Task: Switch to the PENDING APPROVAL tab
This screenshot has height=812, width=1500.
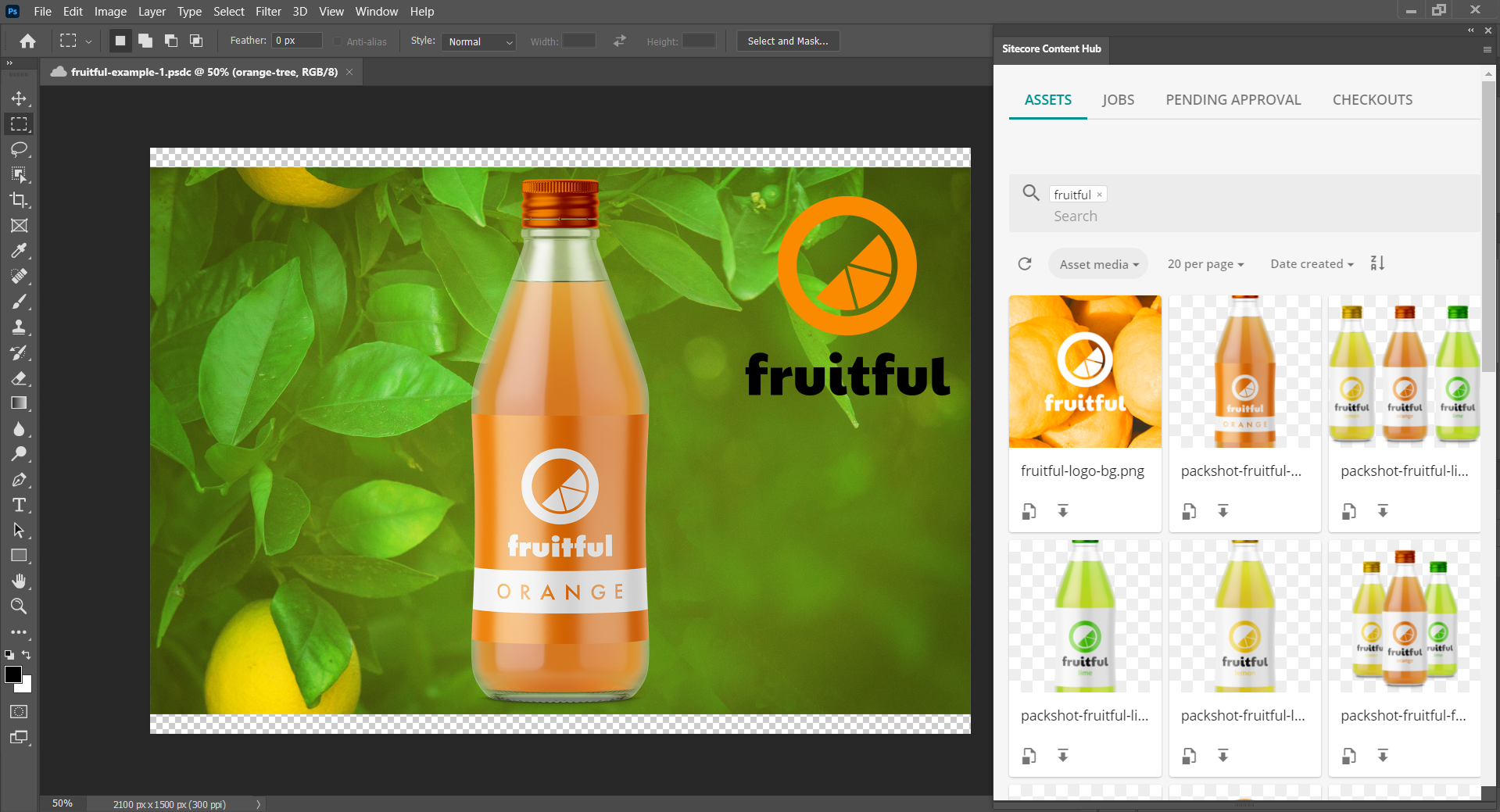Action: tap(1233, 100)
